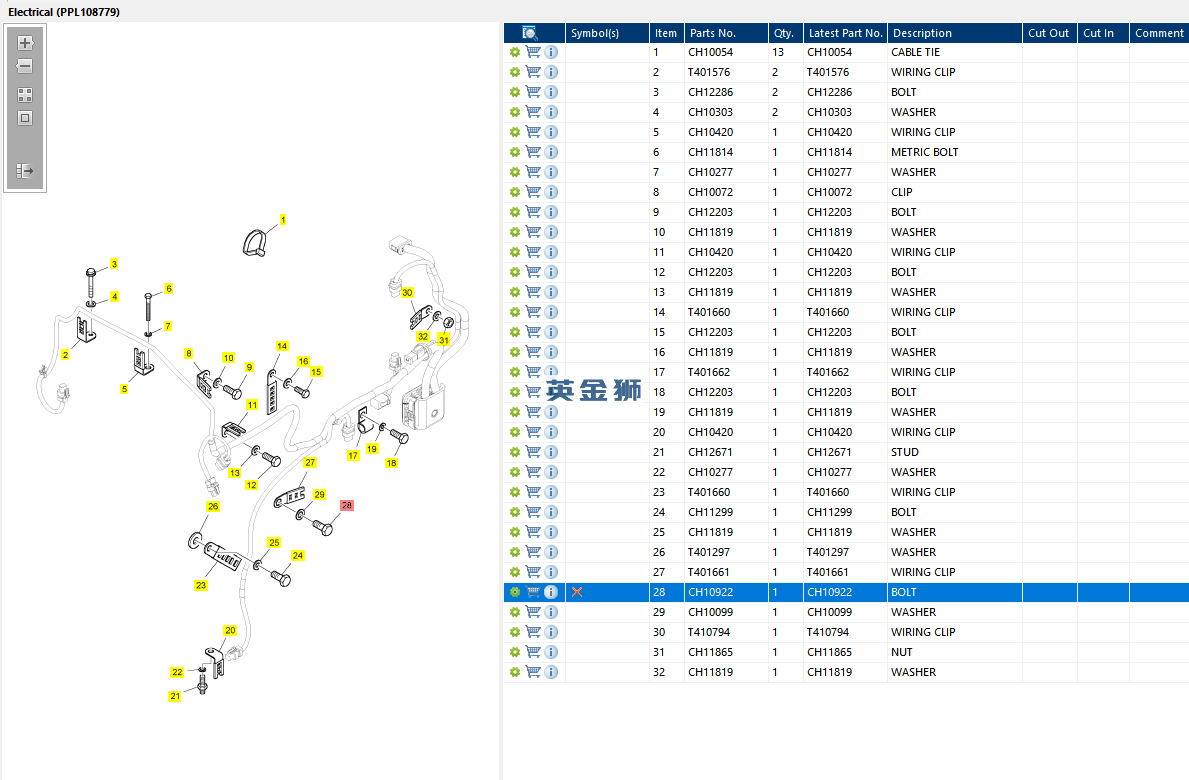The width and height of the screenshot is (1189, 780).
Task: Click latest part number CH12671
Action: click(830, 452)
